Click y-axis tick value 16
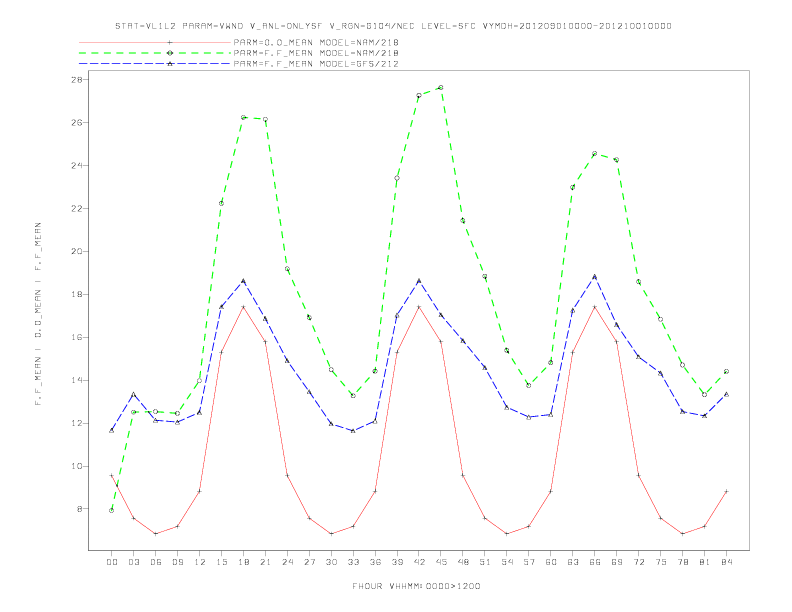792x612 pixels. click(x=77, y=337)
